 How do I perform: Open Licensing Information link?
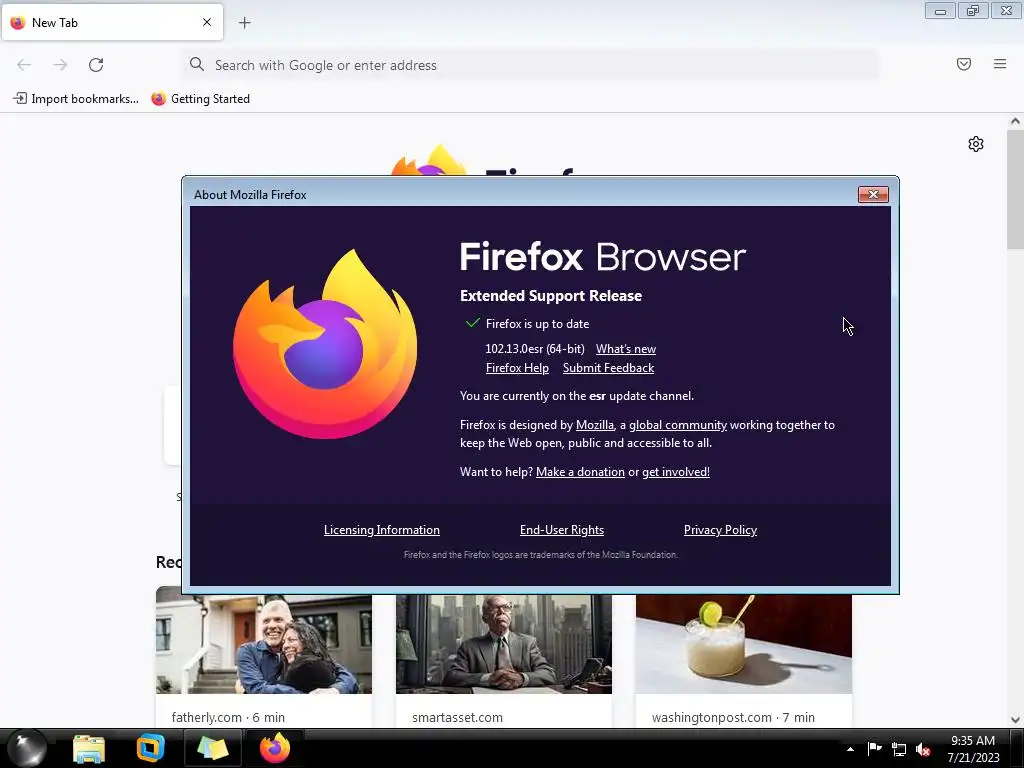click(381, 530)
